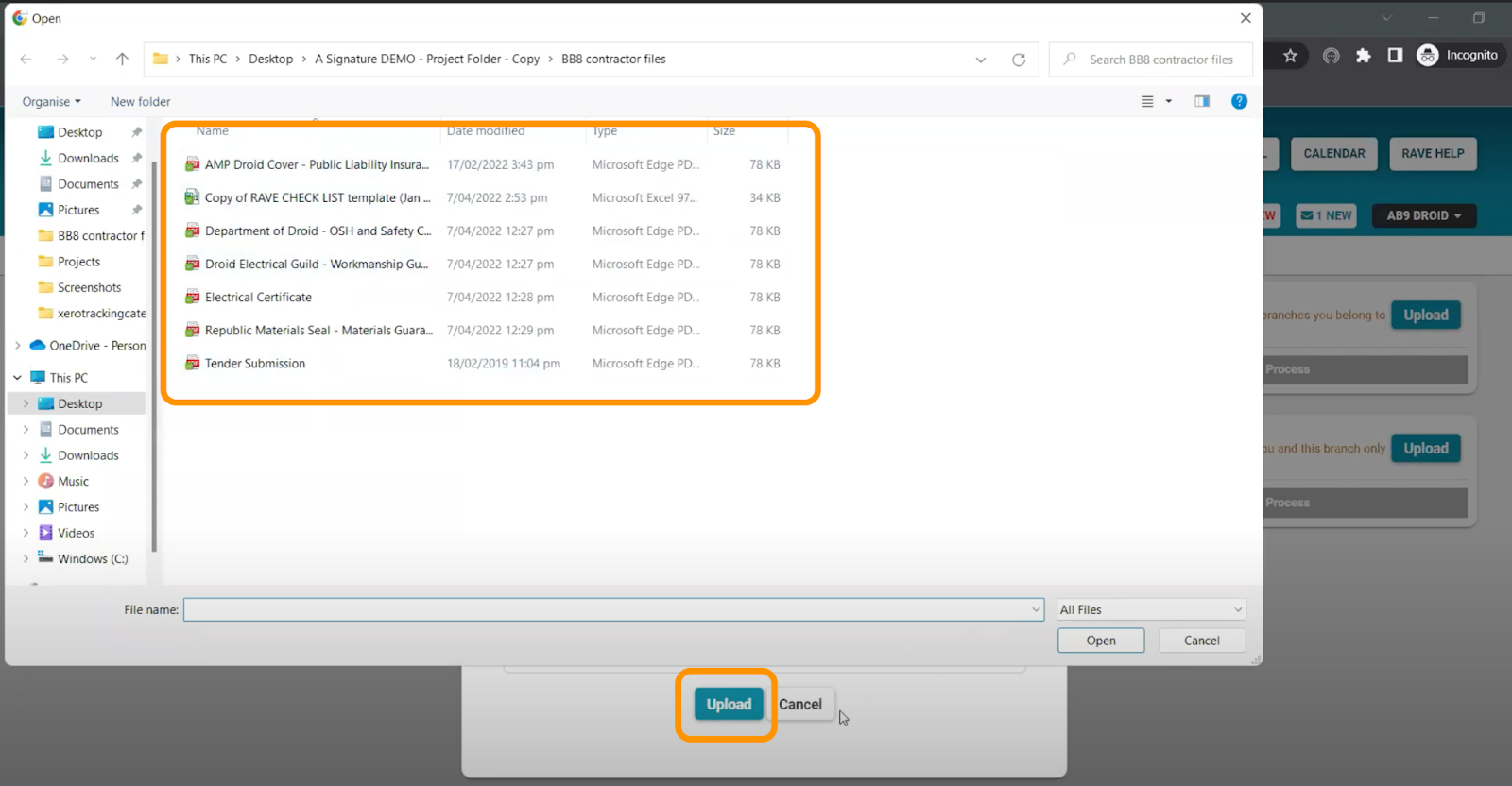Bookmark the page with the browser star icon
The image size is (1512, 786).
[1290, 56]
